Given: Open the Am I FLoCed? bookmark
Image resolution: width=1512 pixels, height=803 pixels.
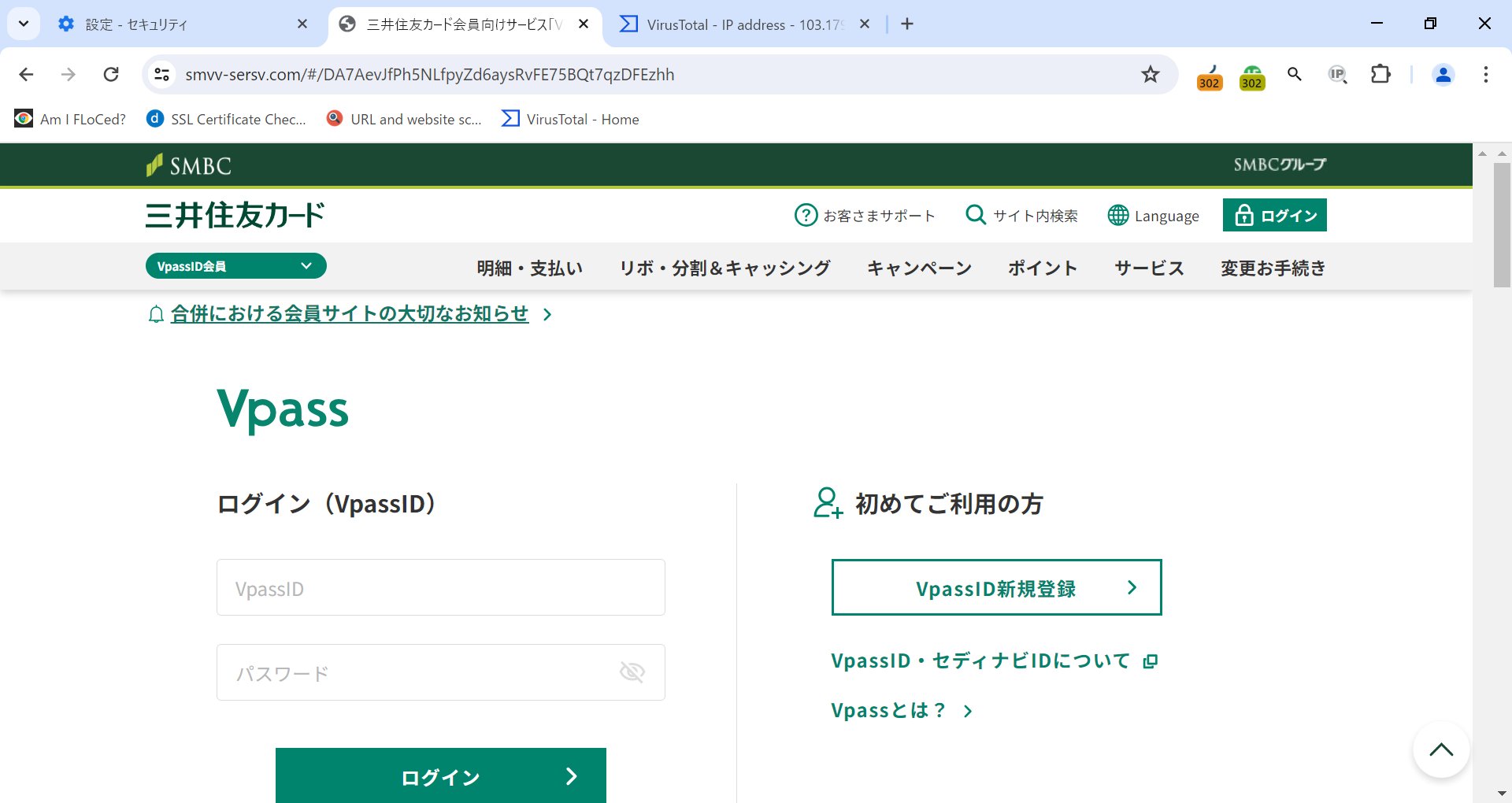Looking at the screenshot, I should point(70,119).
